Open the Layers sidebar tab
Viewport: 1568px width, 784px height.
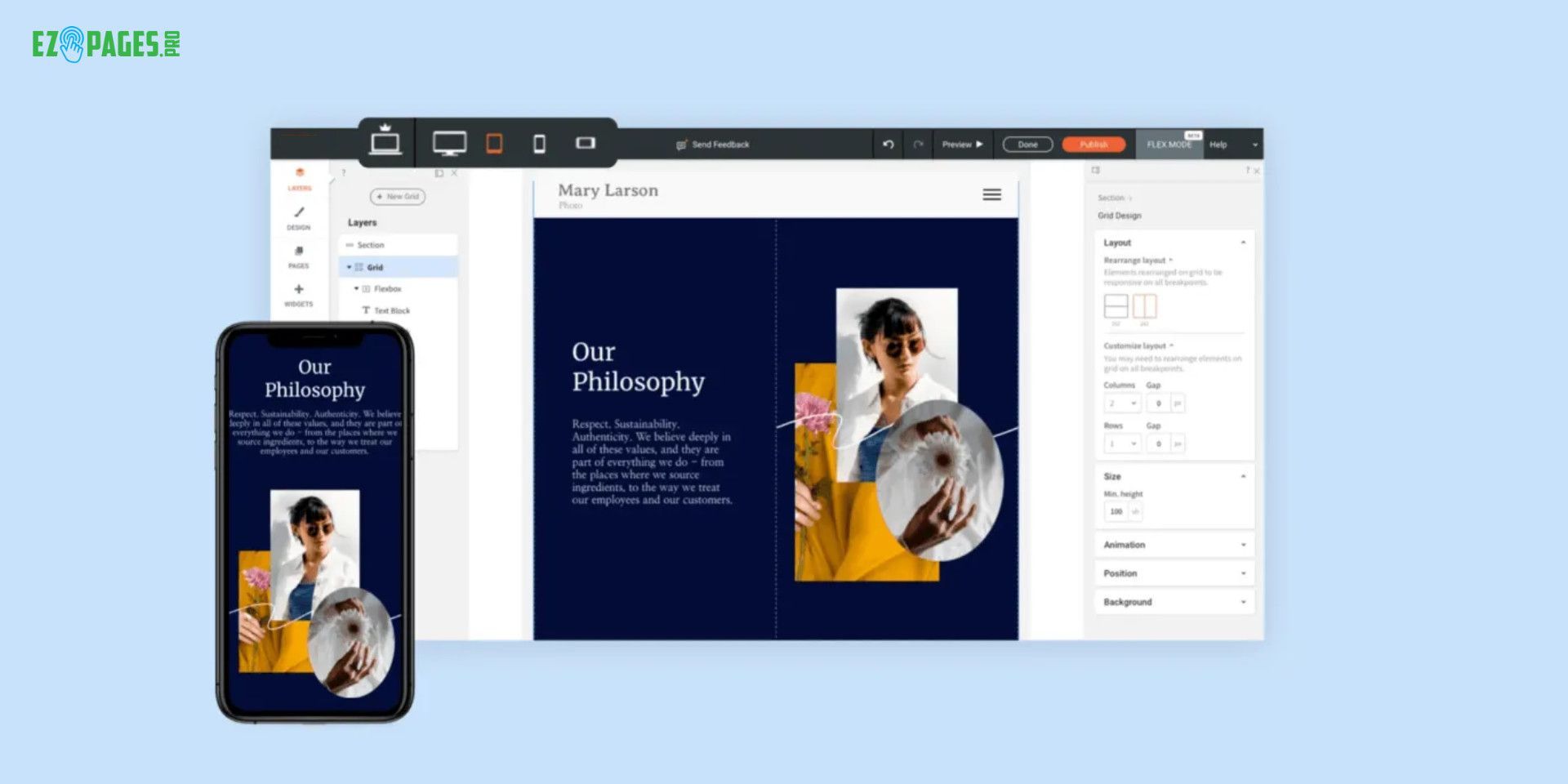[x=299, y=179]
